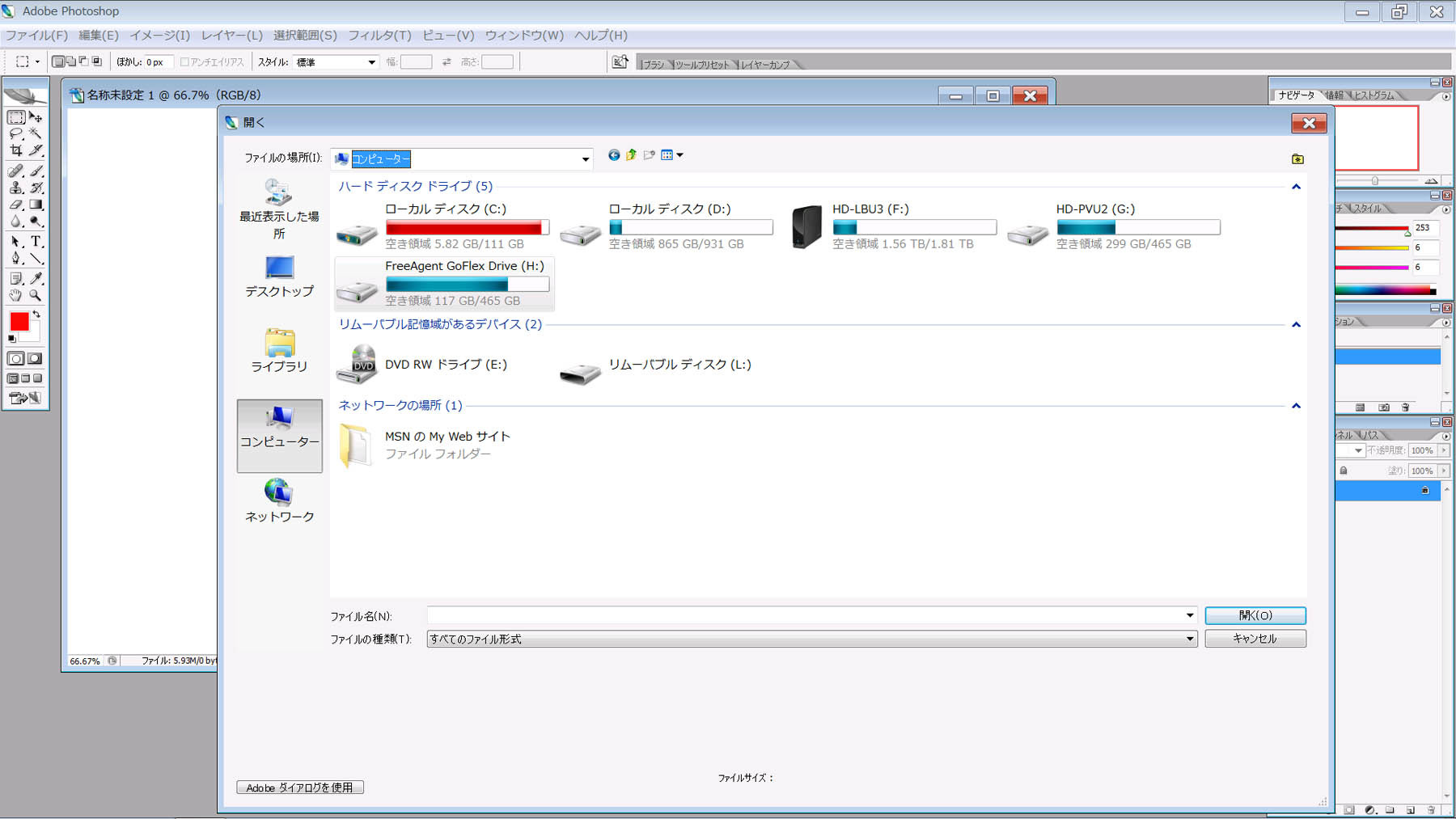
Task: Toggle Standard edit mode in toolbox
Action: tap(16, 359)
